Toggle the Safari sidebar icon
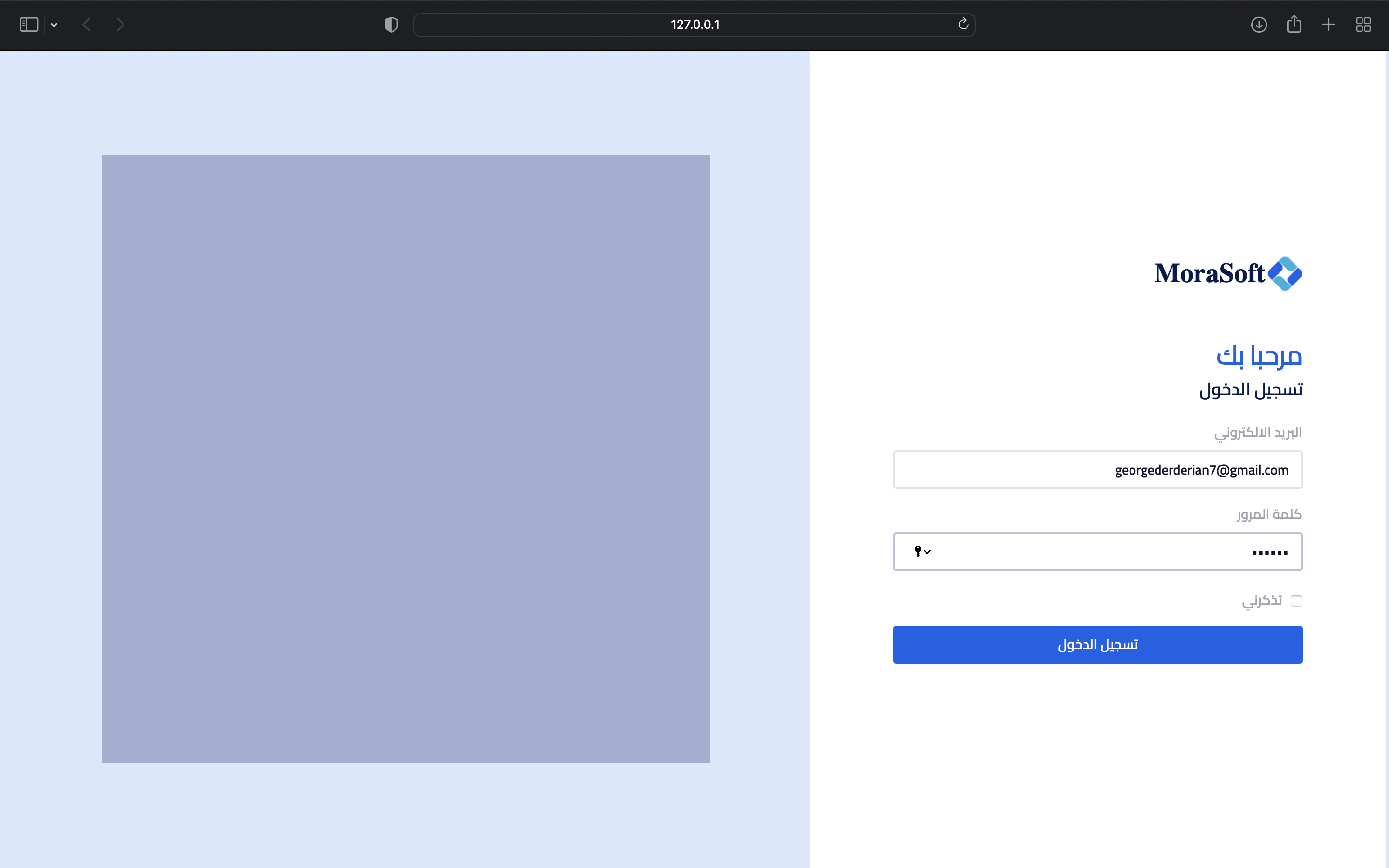Viewport: 1389px width, 868px height. pos(29,25)
